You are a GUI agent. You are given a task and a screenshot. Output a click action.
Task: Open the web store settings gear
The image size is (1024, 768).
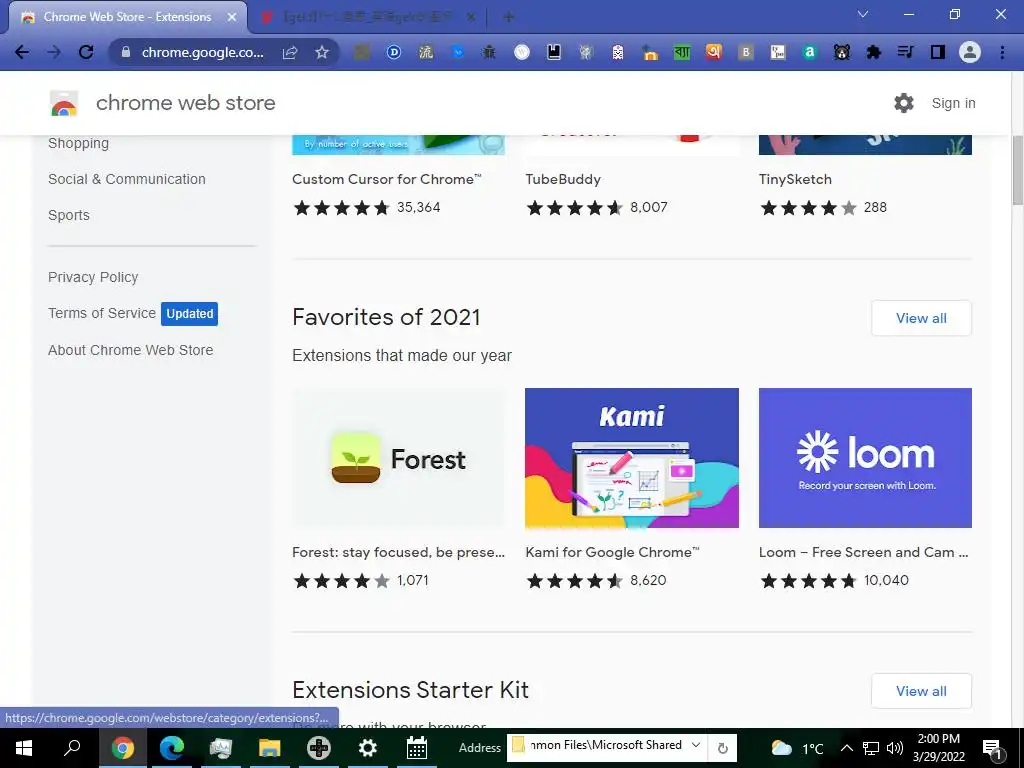tap(904, 103)
